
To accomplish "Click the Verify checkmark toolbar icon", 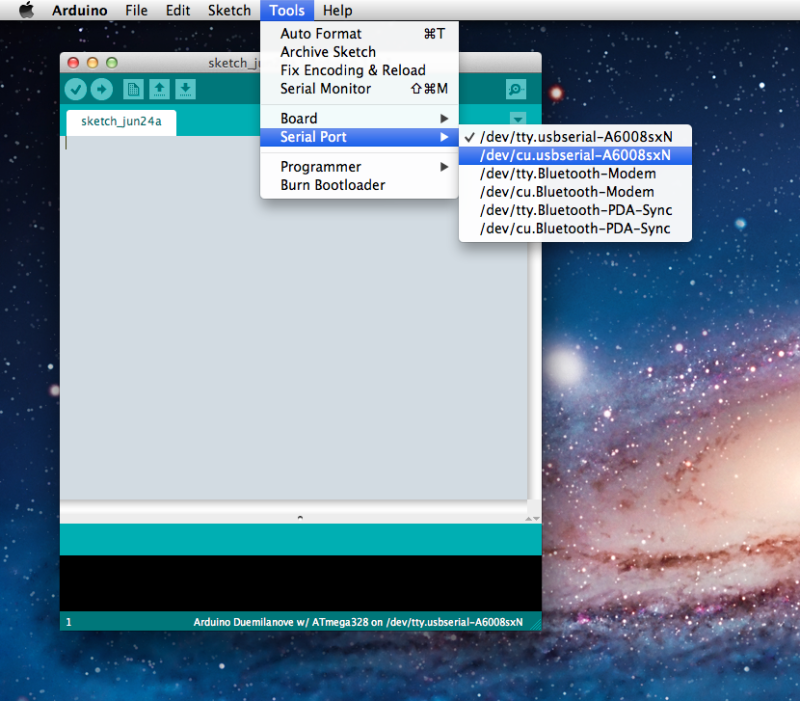I will tap(76, 89).
